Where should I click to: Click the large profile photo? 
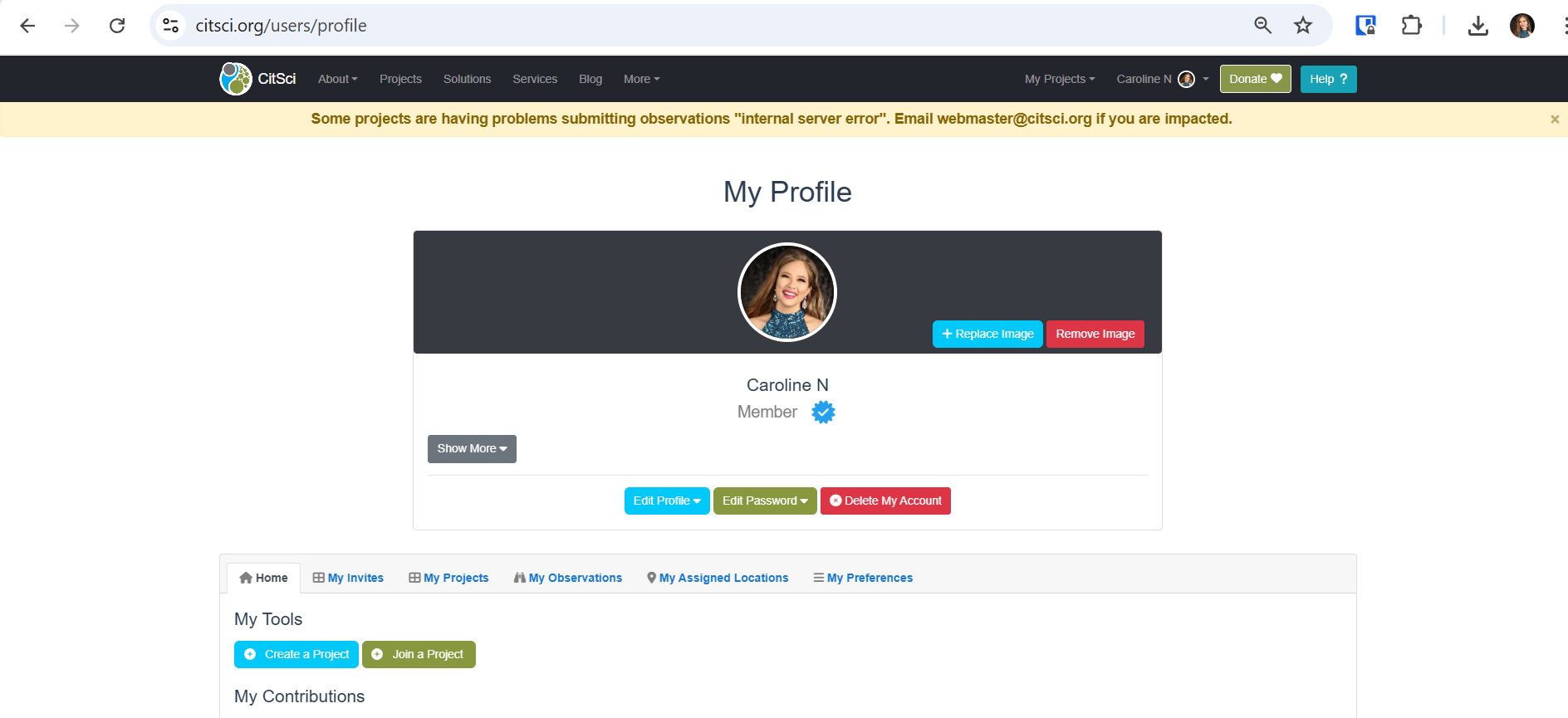[786, 292]
